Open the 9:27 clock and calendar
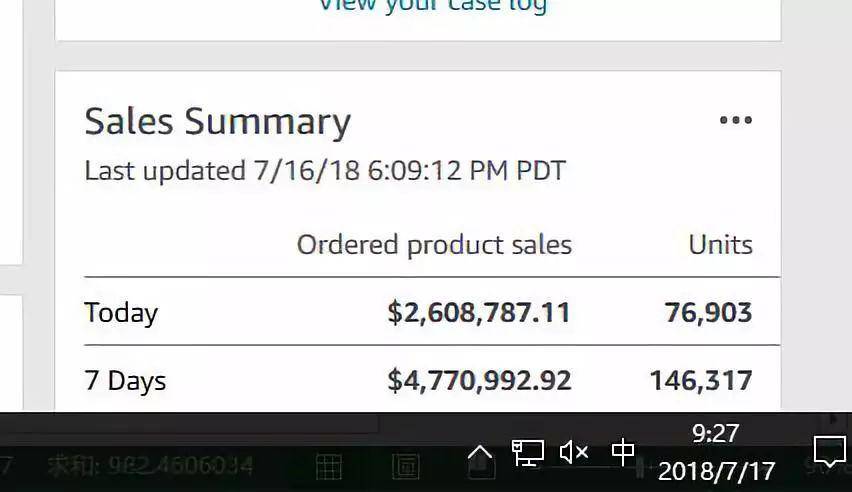852x492 pixels. pyautogui.click(x=716, y=452)
